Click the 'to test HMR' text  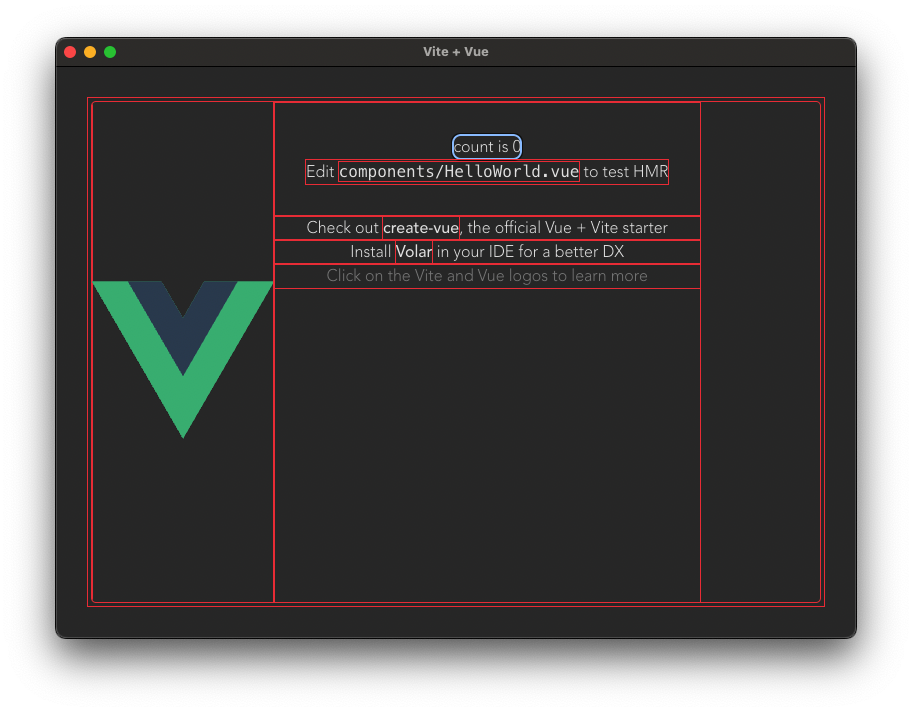tap(626, 172)
